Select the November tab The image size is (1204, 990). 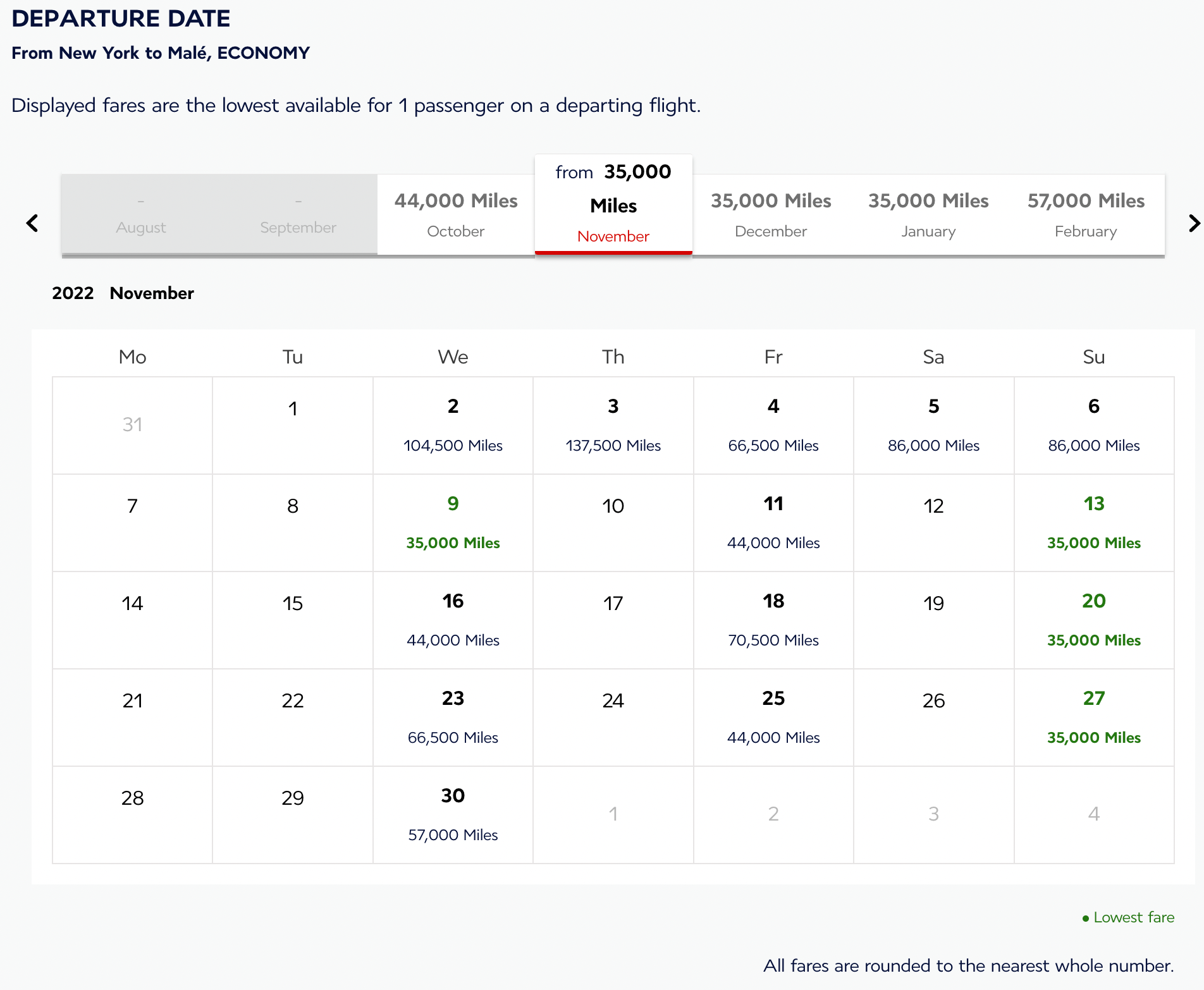click(613, 204)
